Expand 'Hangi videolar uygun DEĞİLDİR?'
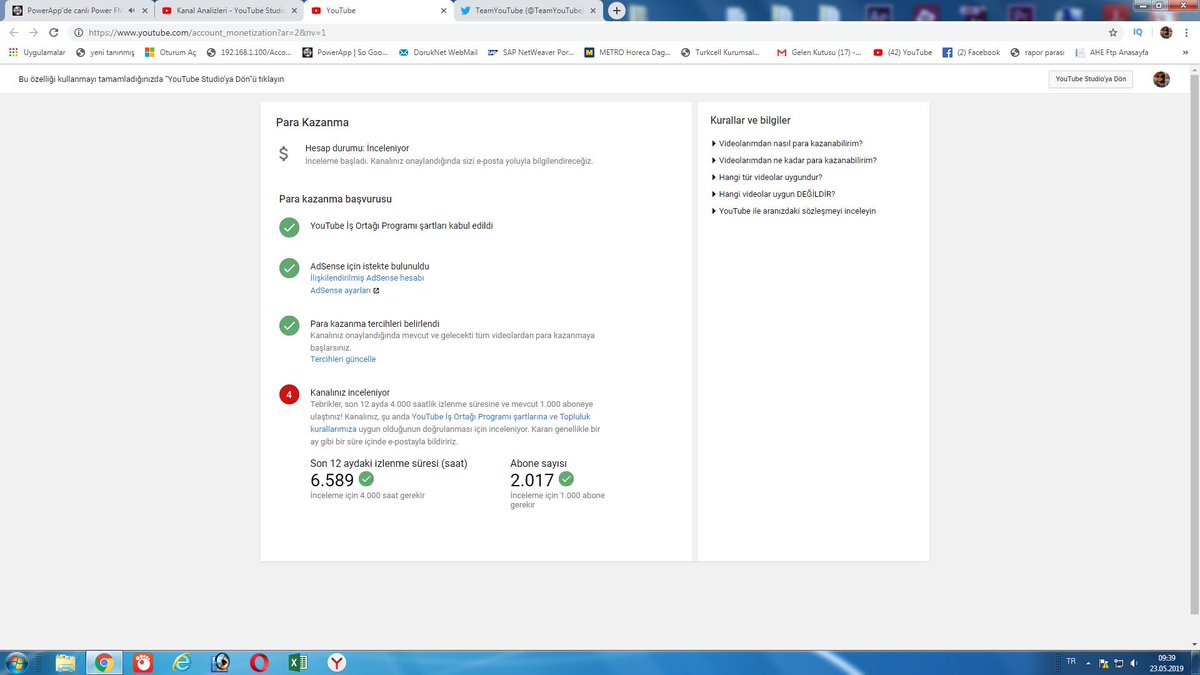The height and width of the screenshot is (675, 1200). click(772, 194)
